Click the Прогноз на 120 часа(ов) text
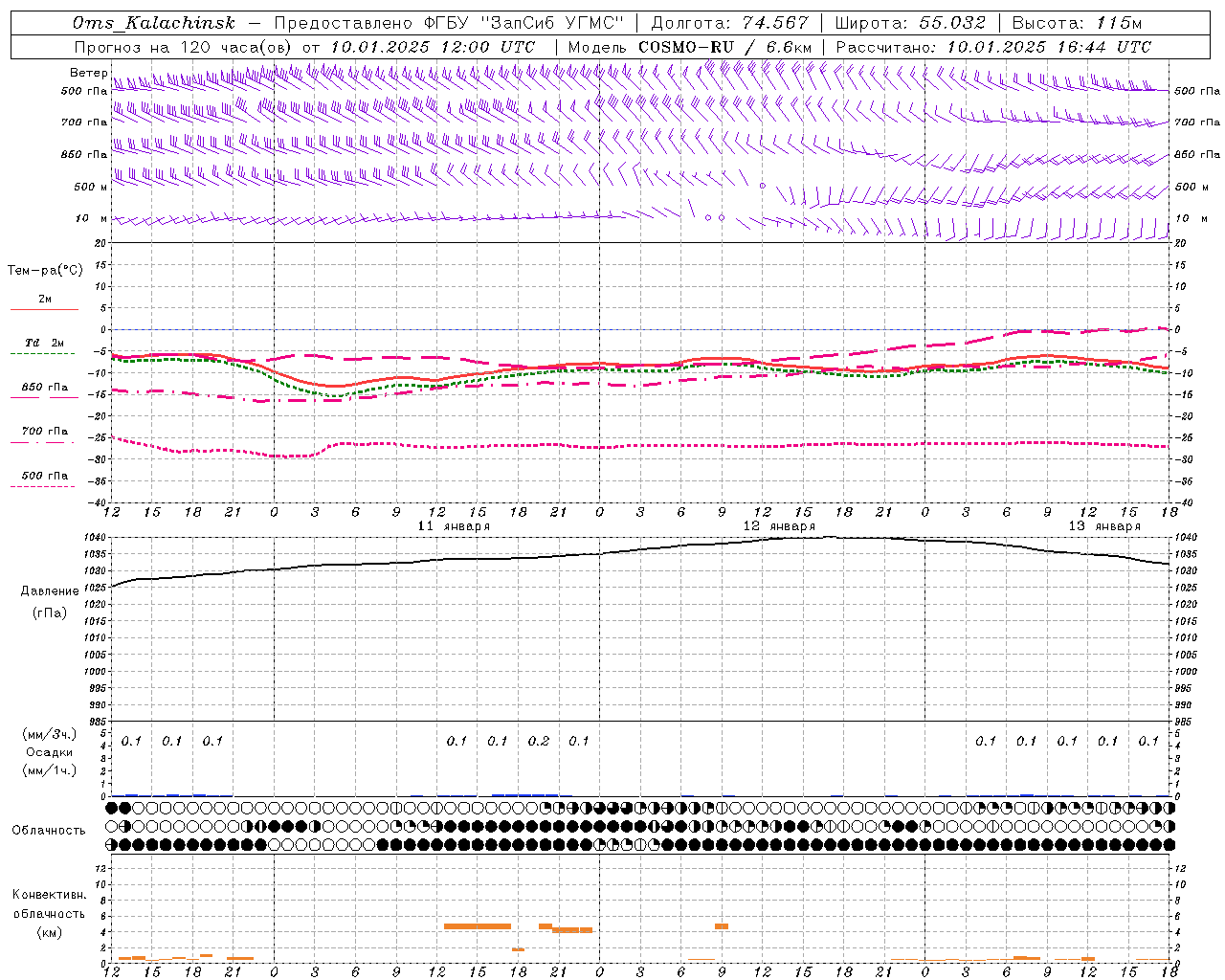This screenshot has width=1225, height=980. (x=184, y=47)
